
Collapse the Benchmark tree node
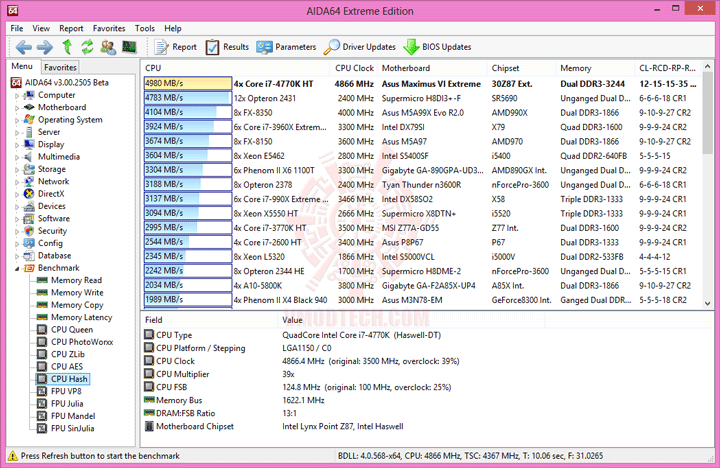pyautogui.click(x=17, y=269)
